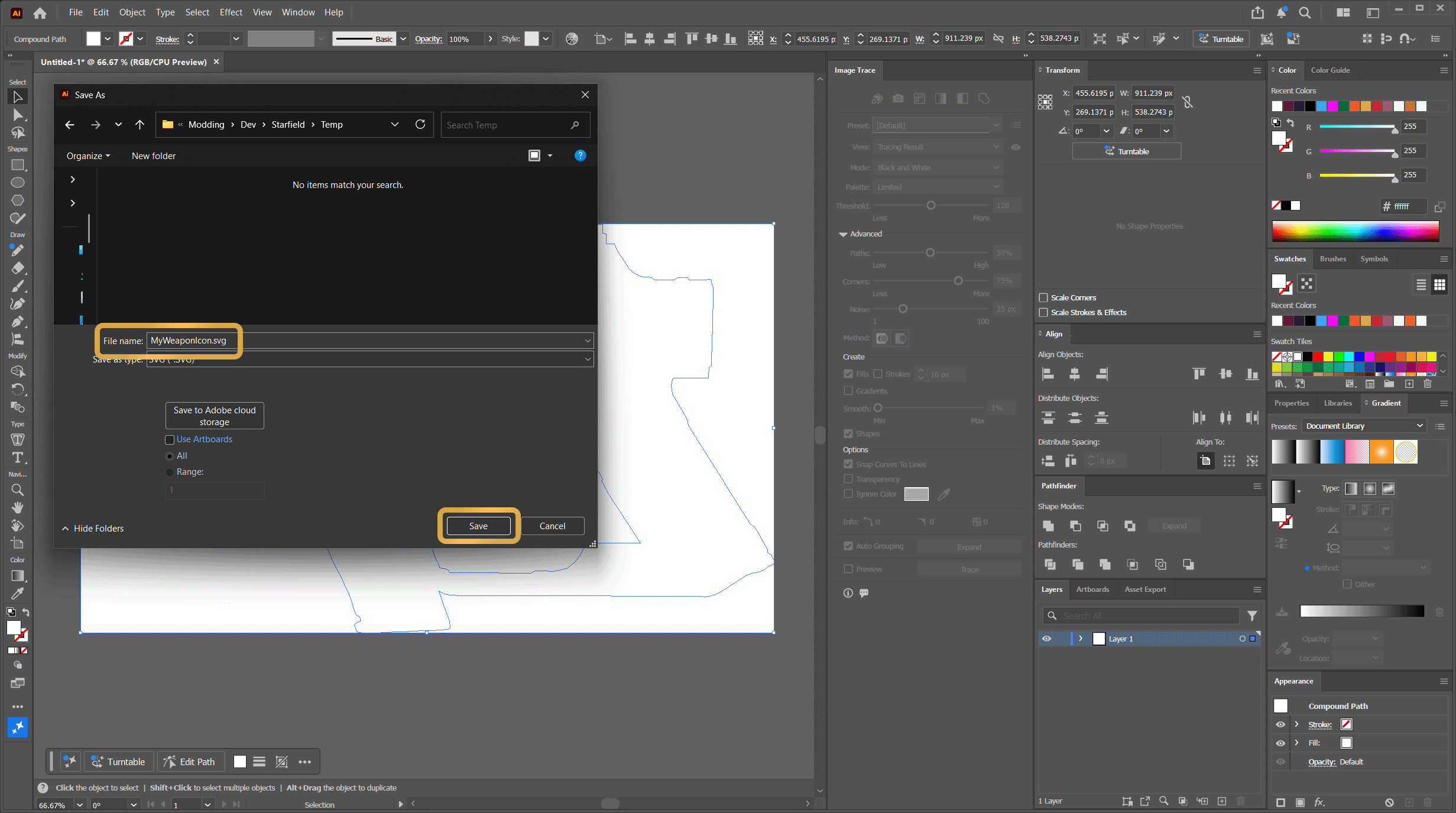Collapse folders with Hide Folders
Viewport: 1456px width, 813px height.
[x=93, y=528]
